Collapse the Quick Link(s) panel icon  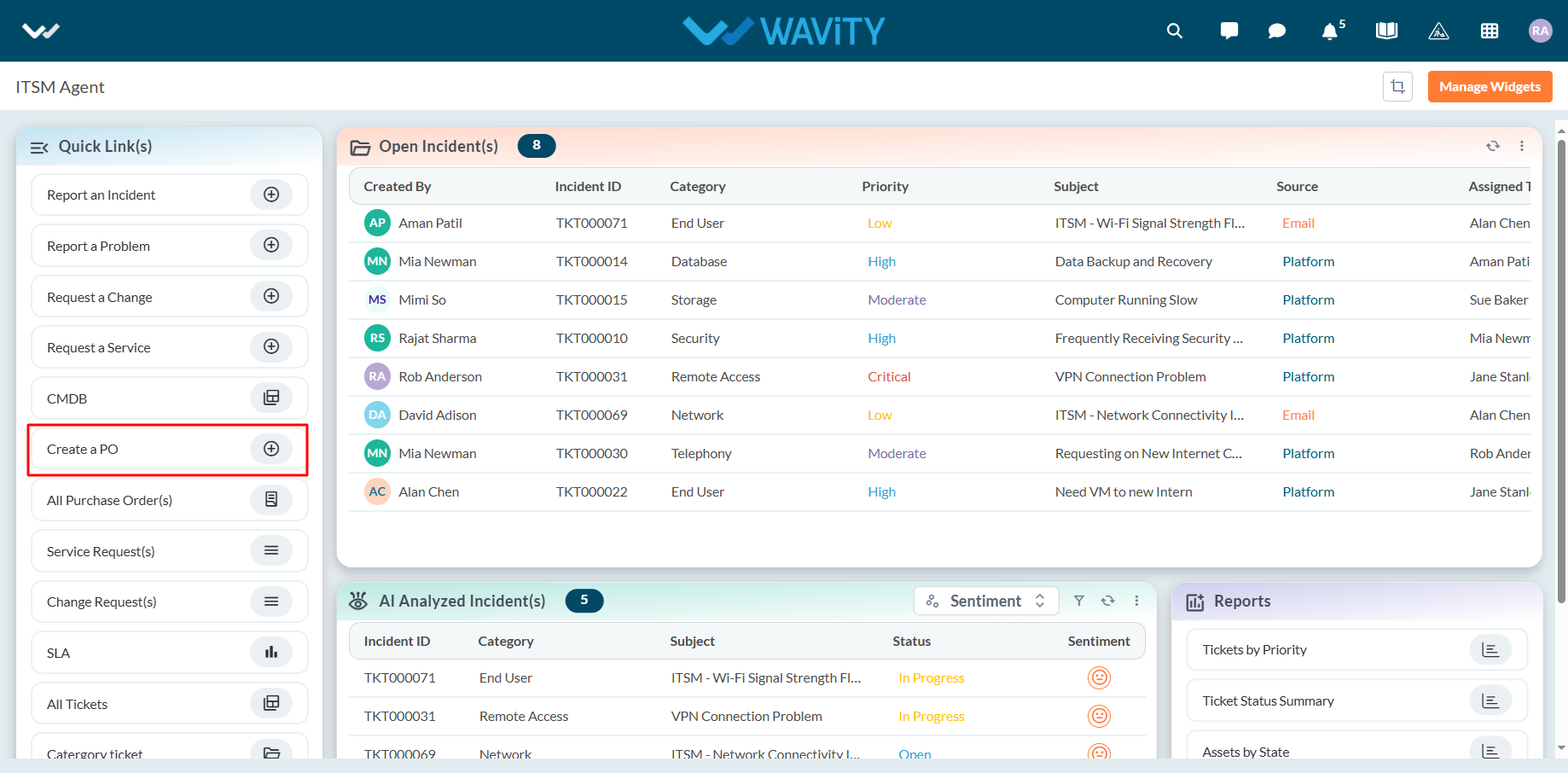[x=39, y=147]
